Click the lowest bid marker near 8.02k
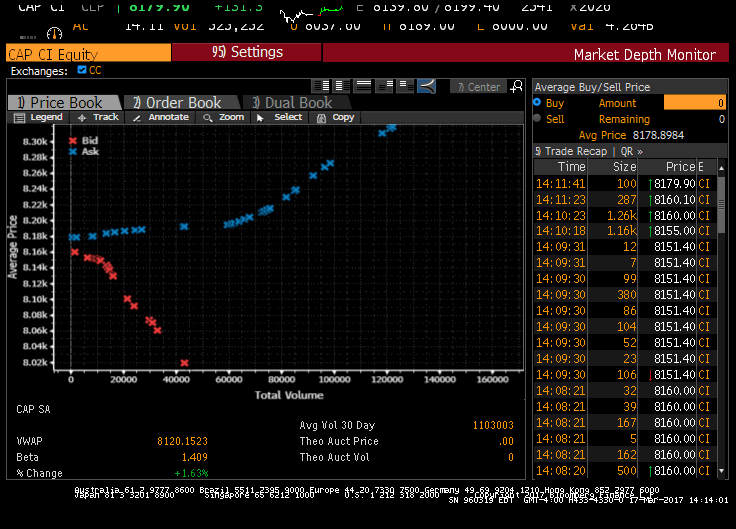The width and height of the screenshot is (736, 529). click(184, 363)
